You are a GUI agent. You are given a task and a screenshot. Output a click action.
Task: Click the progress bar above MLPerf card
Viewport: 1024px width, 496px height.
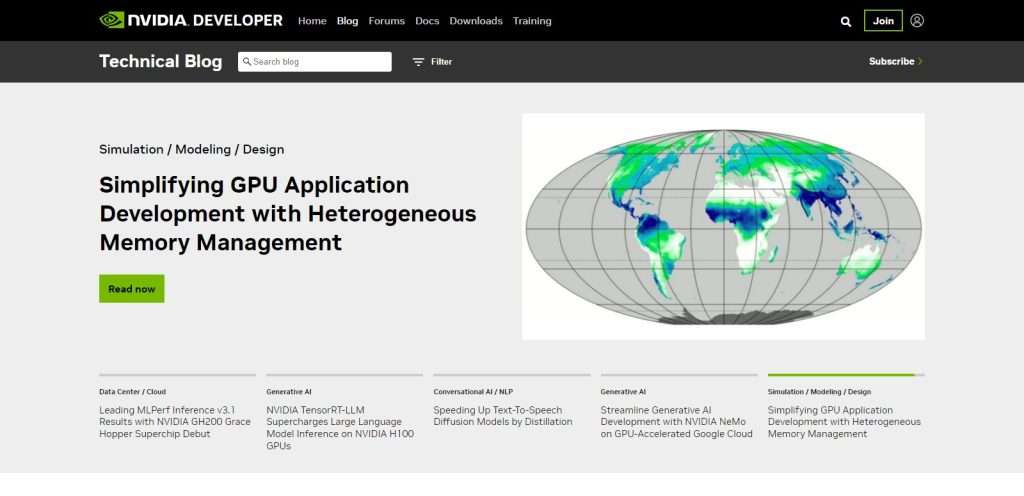coord(178,375)
